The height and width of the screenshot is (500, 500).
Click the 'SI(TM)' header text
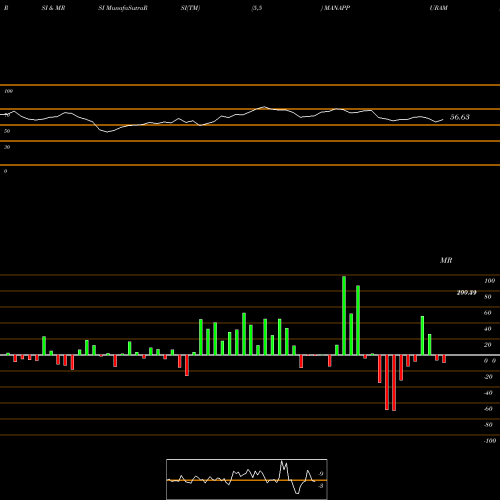click(x=190, y=8)
